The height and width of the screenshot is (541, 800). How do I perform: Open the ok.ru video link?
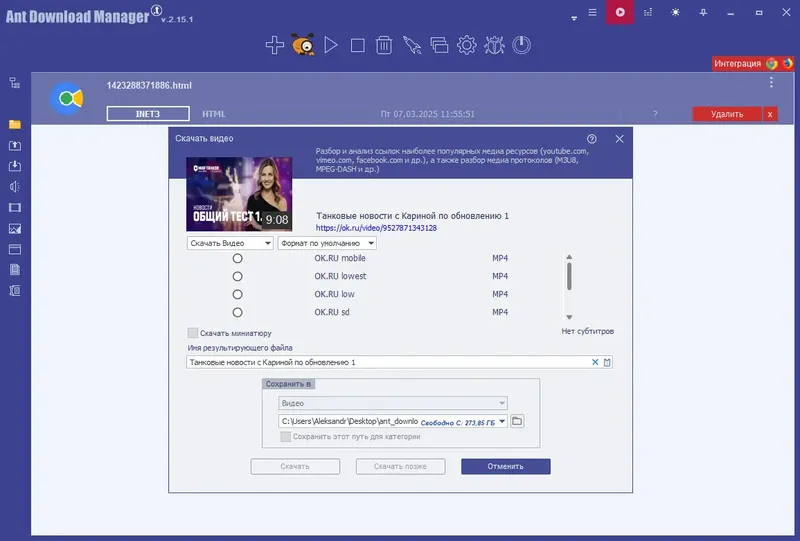pyautogui.click(x=376, y=228)
